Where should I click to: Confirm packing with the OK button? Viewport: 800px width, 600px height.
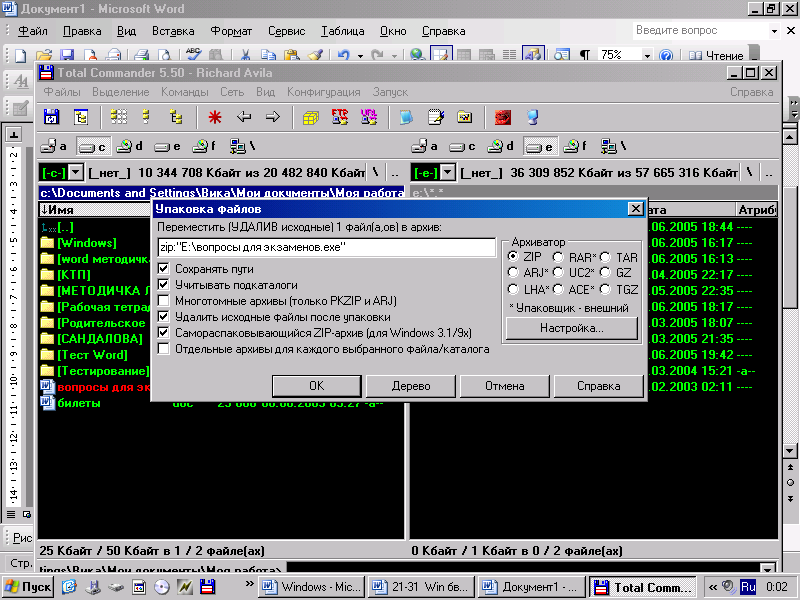(316, 386)
